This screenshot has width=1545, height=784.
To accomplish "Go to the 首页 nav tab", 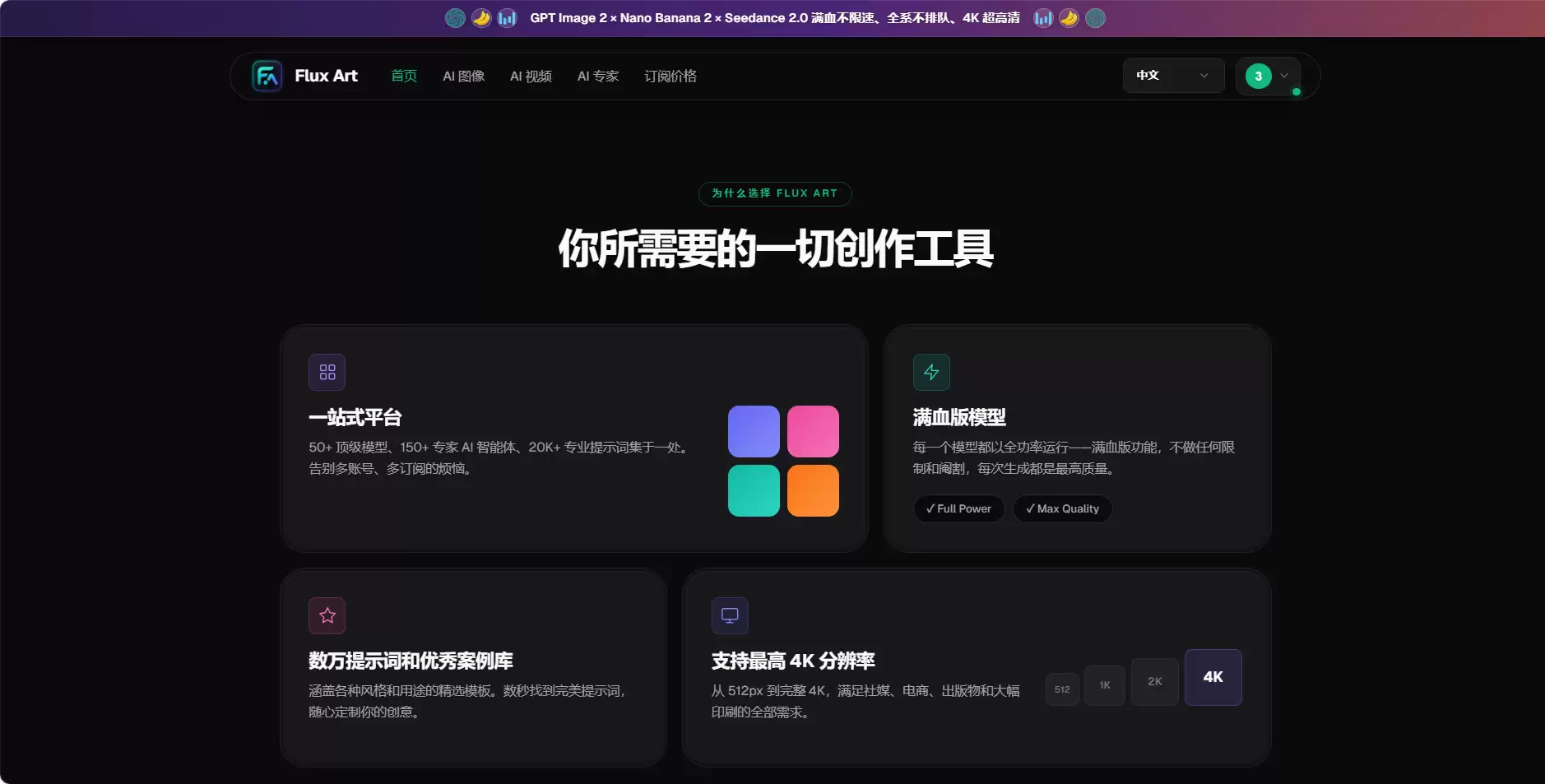I will pyautogui.click(x=404, y=76).
